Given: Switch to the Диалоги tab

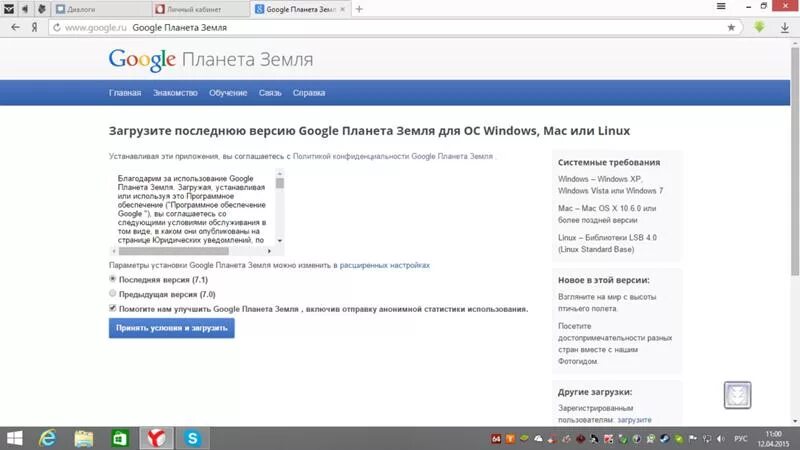Looking at the screenshot, I should pyautogui.click(x=101, y=9).
